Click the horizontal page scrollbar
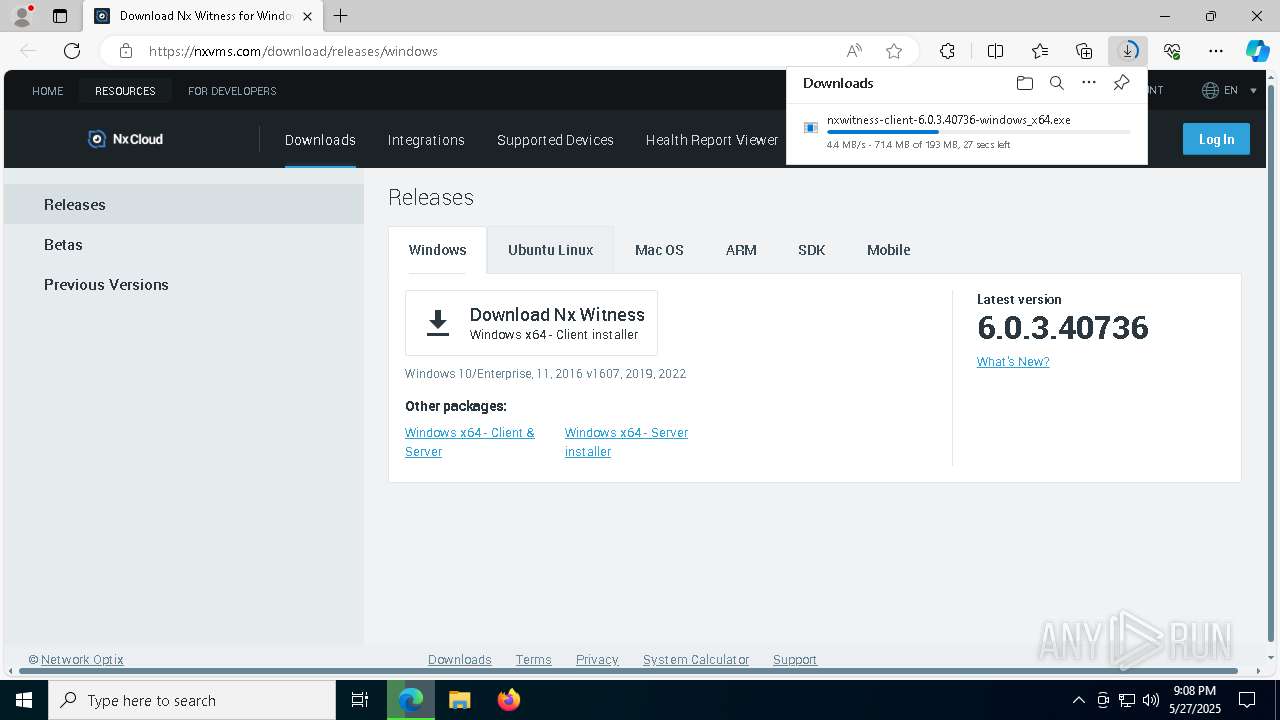Image resolution: width=1280 pixels, height=720 pixels. pyautogui.click(x=630, y=671)
